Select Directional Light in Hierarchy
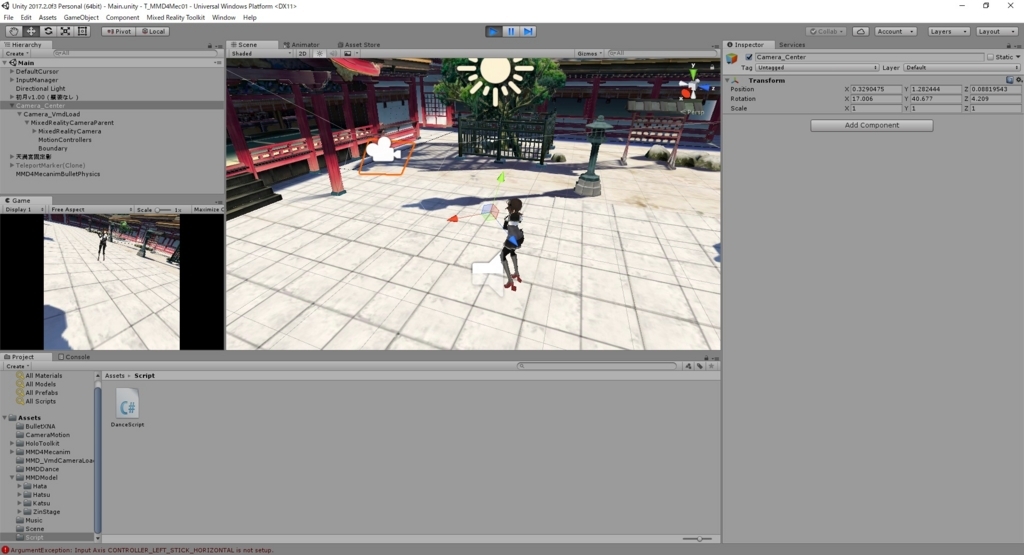 coord(40,89)
